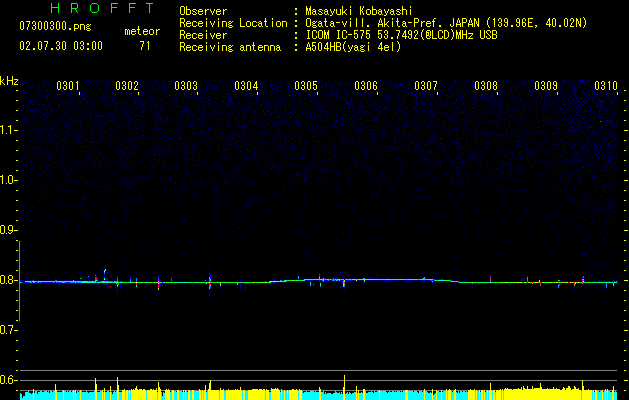The image size is (629, 400).
Task: Click the Receiving antenna label
Action: 230,47
